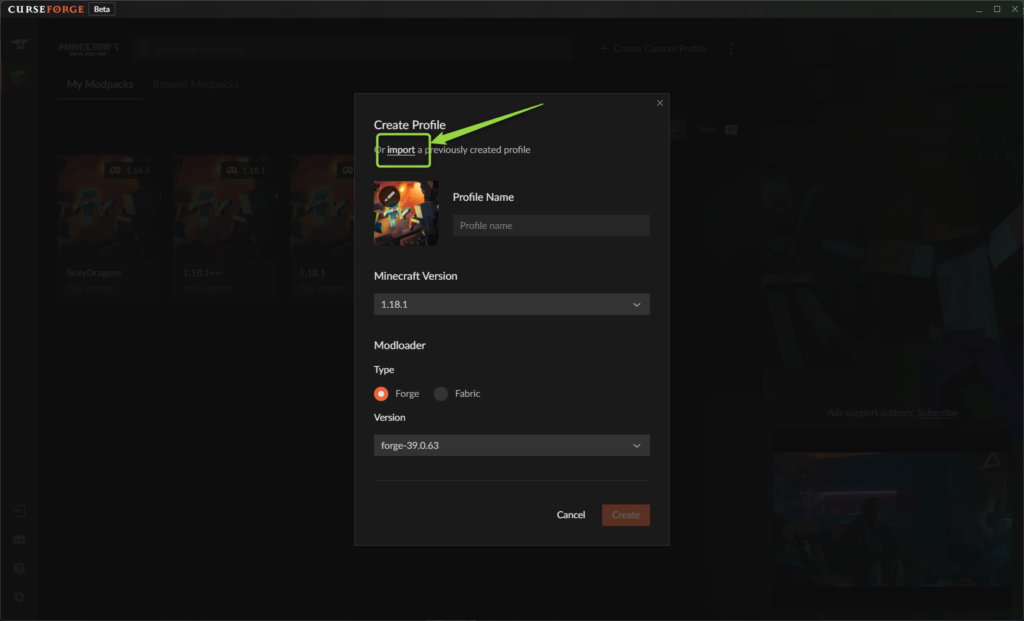Viewport: 1024px width, 621px height.
Task: Open the SexyDragons modpack card
Action: coord(108,227)
